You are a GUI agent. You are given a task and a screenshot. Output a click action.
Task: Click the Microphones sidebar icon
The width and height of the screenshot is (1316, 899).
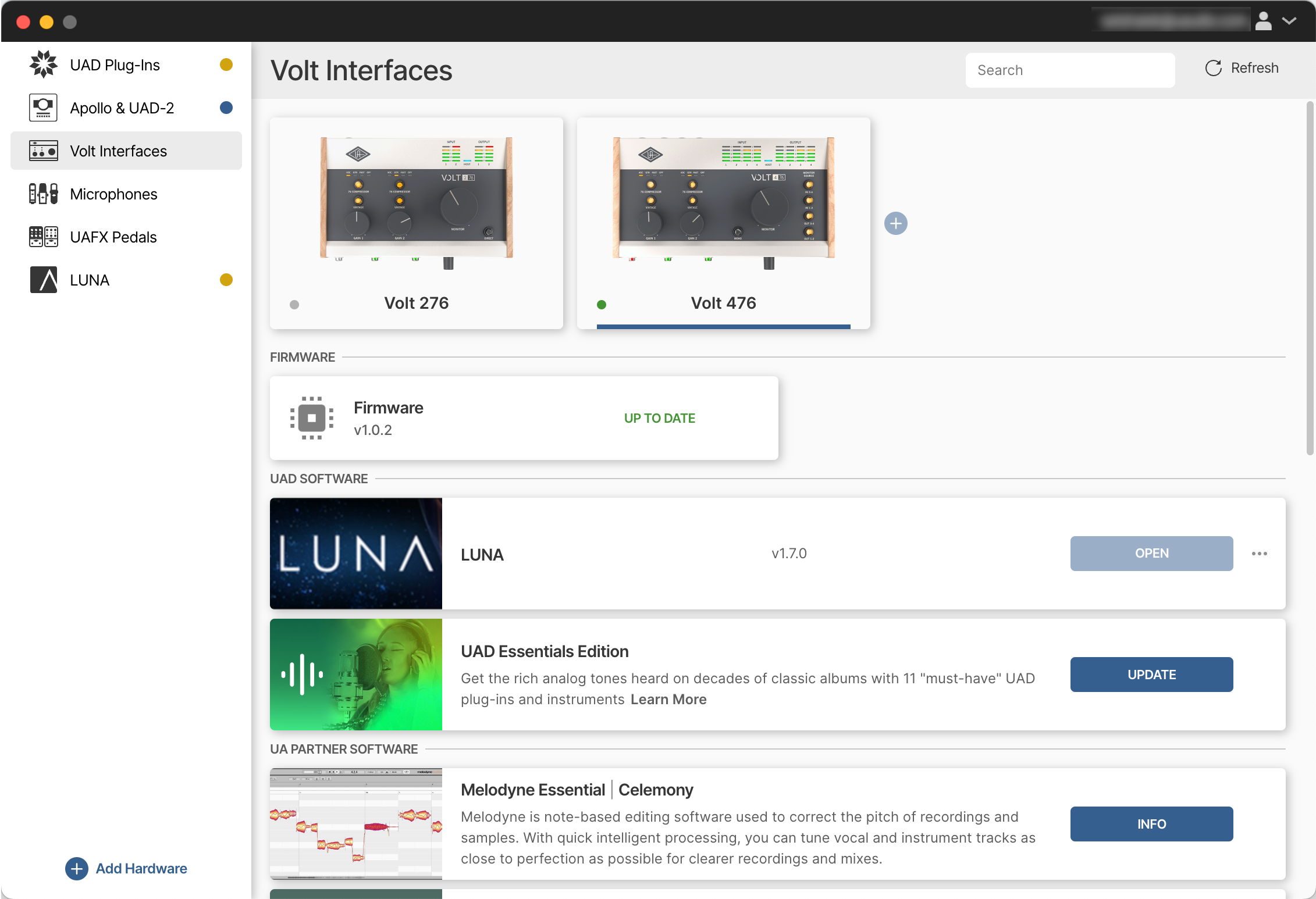[43, 194]
